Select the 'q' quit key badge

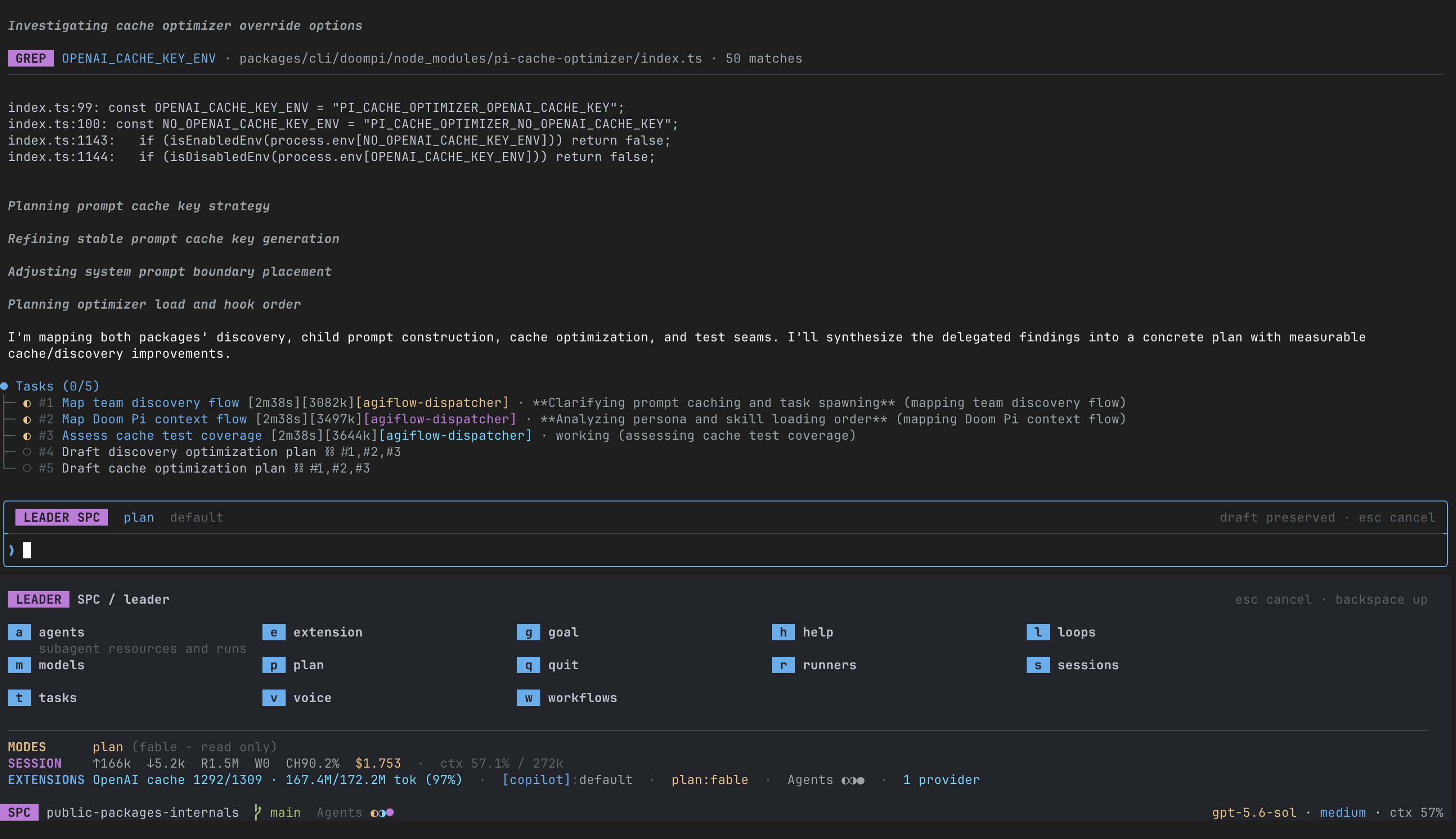pyautogui.click(x=529, y=665)
